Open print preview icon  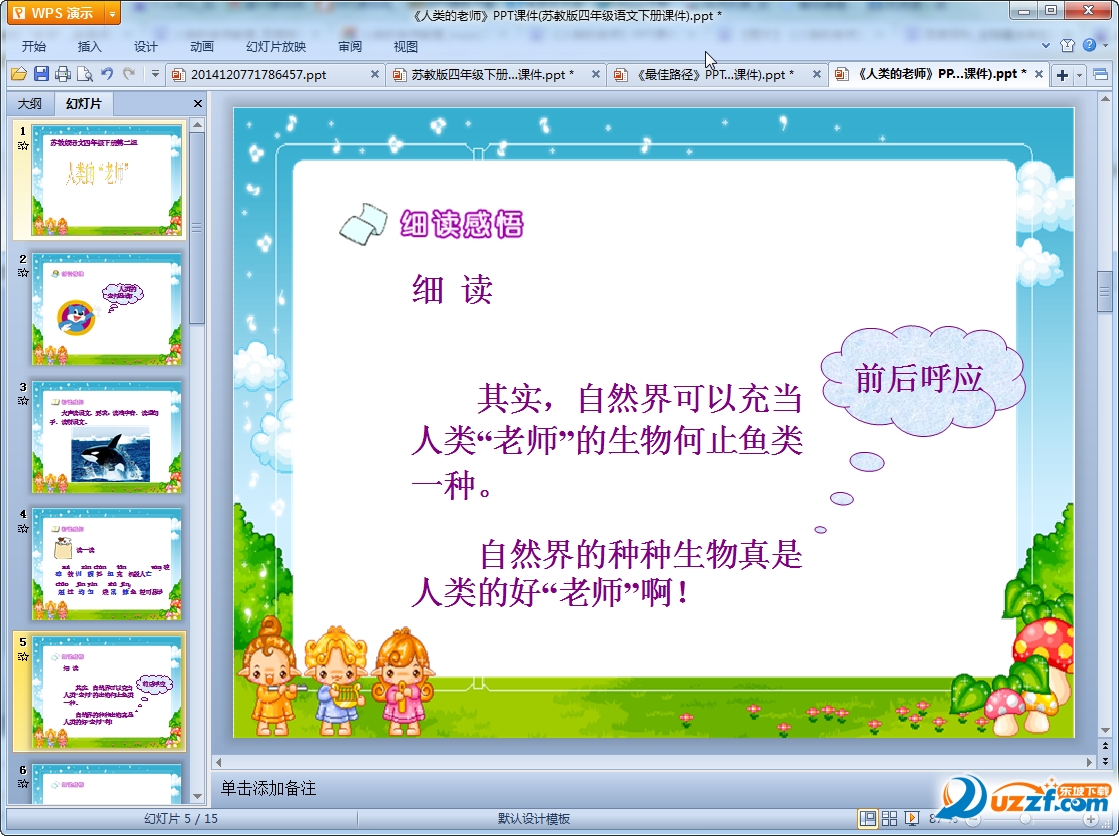click(x=85, y=74)
